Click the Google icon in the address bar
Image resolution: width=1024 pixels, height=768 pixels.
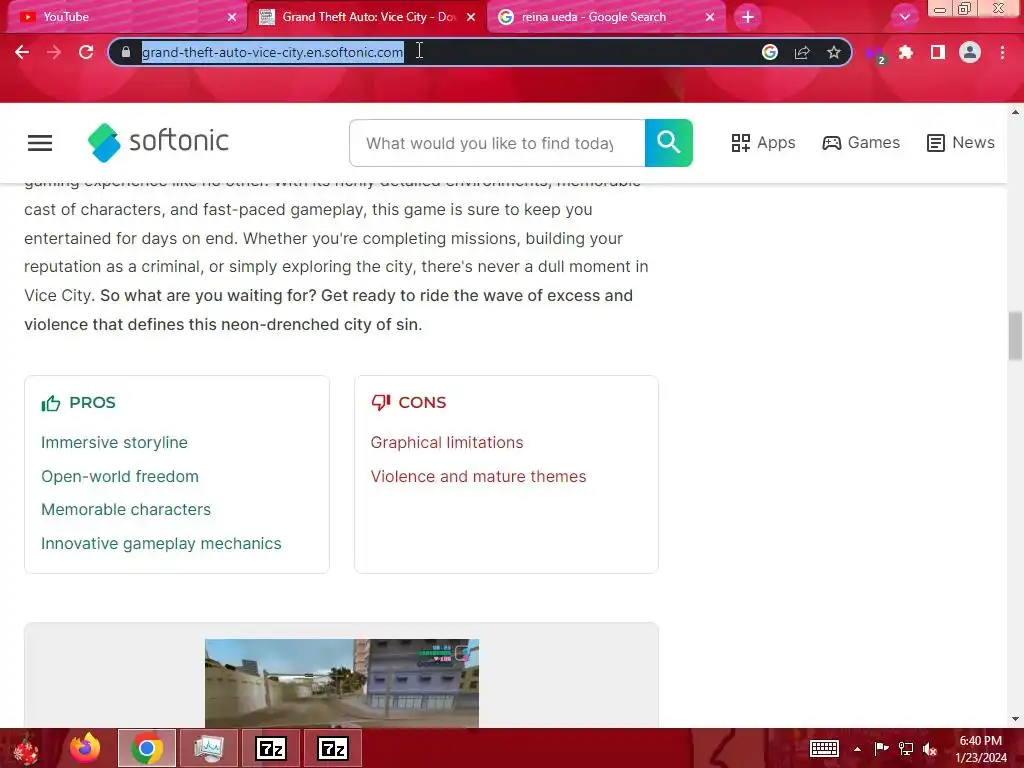770,52
